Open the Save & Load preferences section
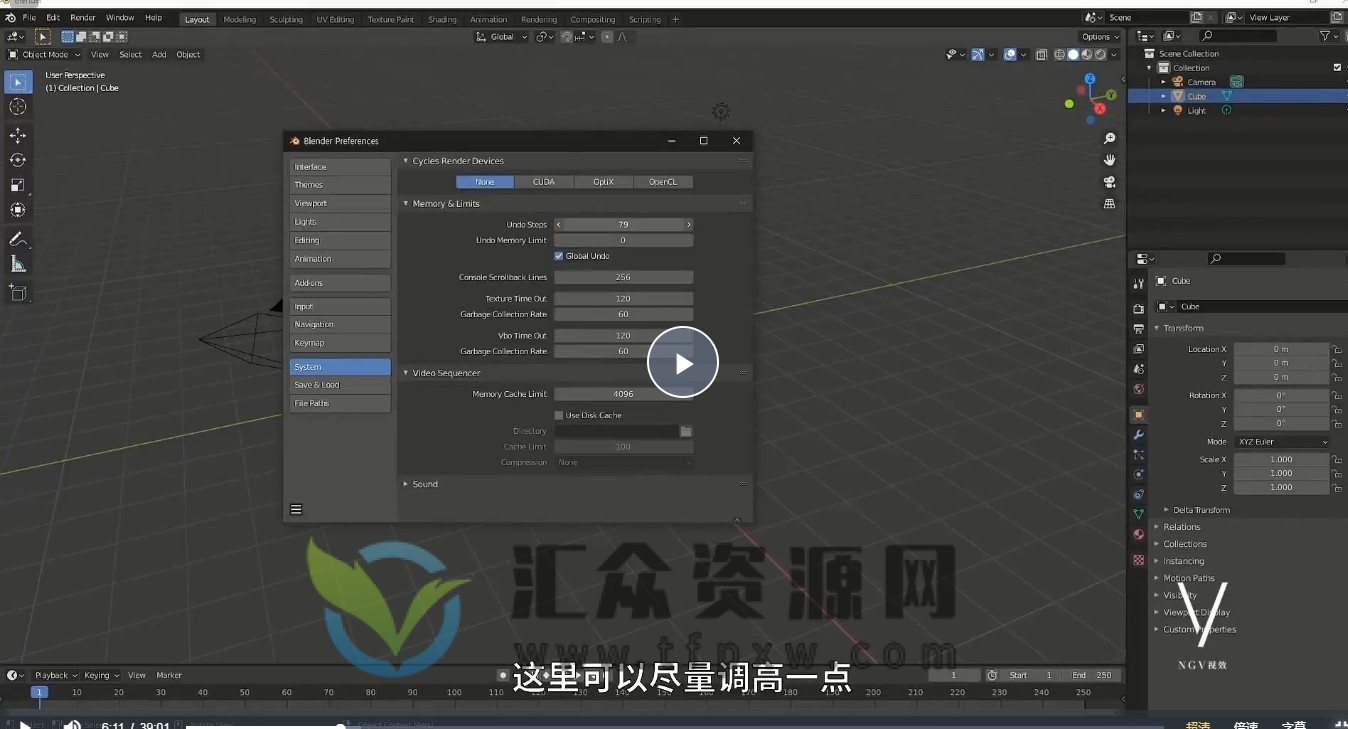The image size is (1348, 729). click(340, 385)
